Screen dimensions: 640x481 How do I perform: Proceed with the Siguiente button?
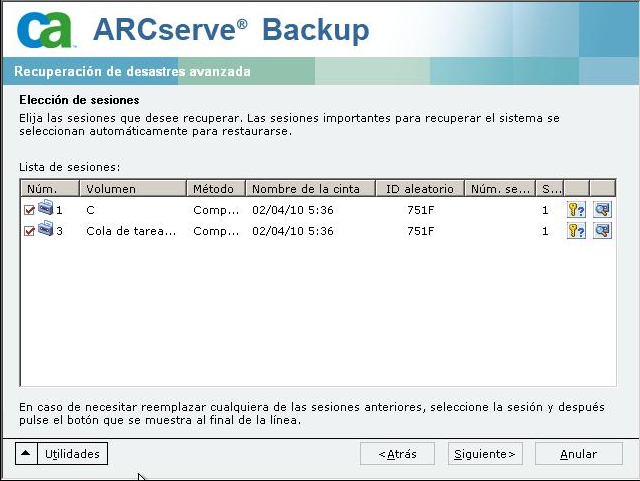point(485,453)
